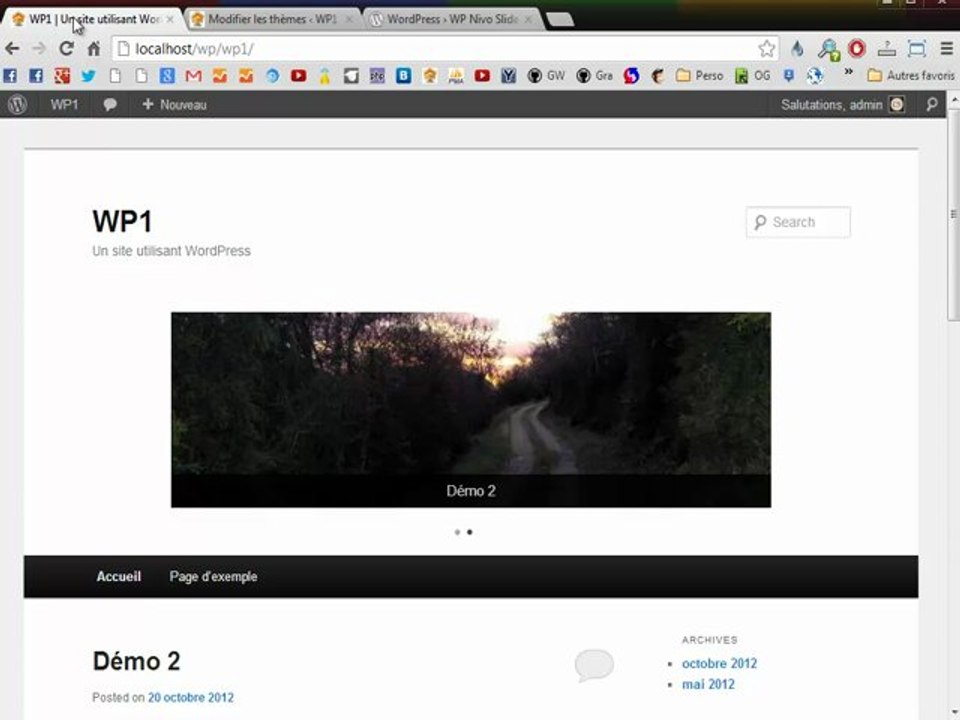Viewport: 960px width, 720px height.
Task: Open the OG bookmark
Action: [752, 76]
